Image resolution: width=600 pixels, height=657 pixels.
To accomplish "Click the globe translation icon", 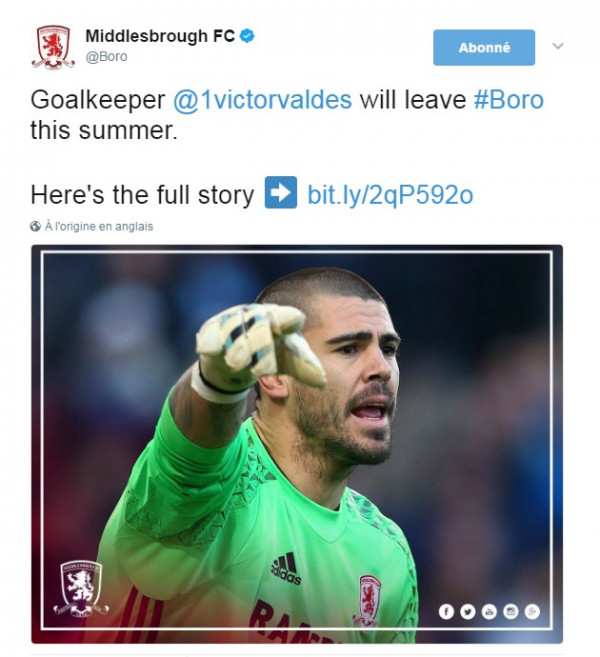I will (35, 226).
